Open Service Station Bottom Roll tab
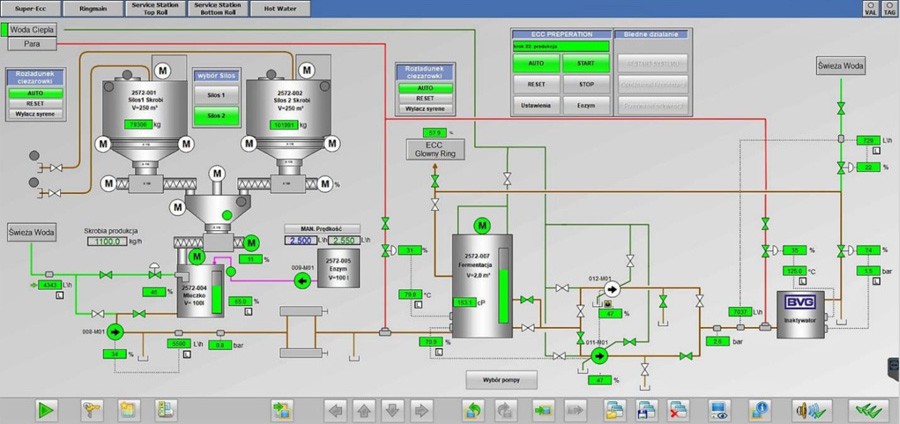Screen dimensions: 900x424 tap(218, 9)
